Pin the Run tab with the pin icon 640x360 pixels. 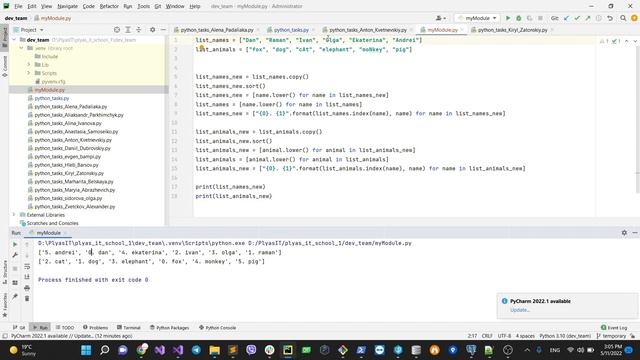click(x=15, y=296)
